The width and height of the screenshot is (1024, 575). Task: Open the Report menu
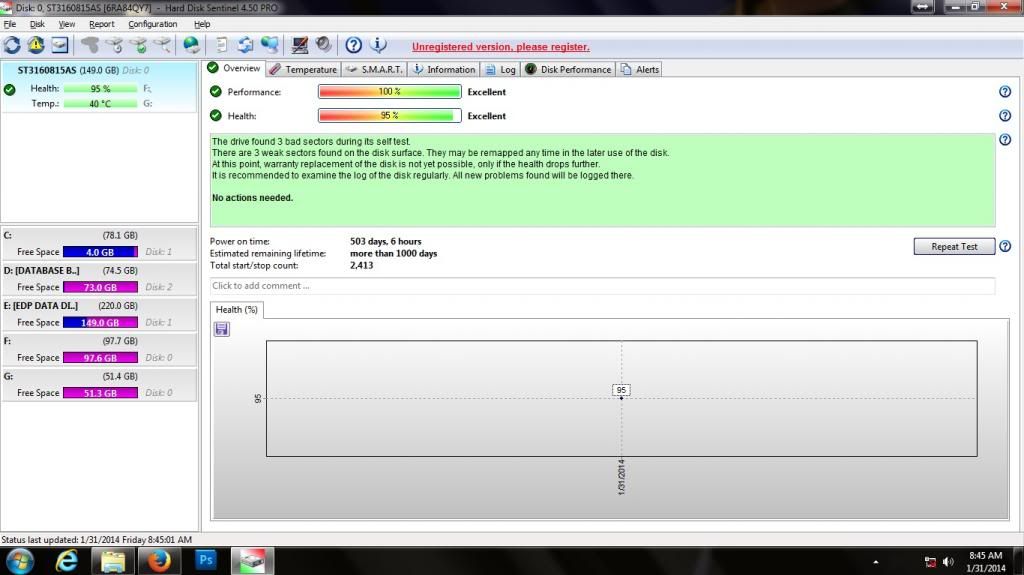[101, 24]
